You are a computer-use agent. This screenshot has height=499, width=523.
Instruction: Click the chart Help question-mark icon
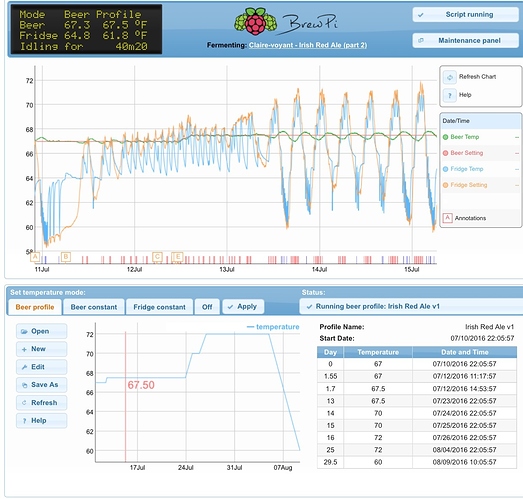(449, 95)
